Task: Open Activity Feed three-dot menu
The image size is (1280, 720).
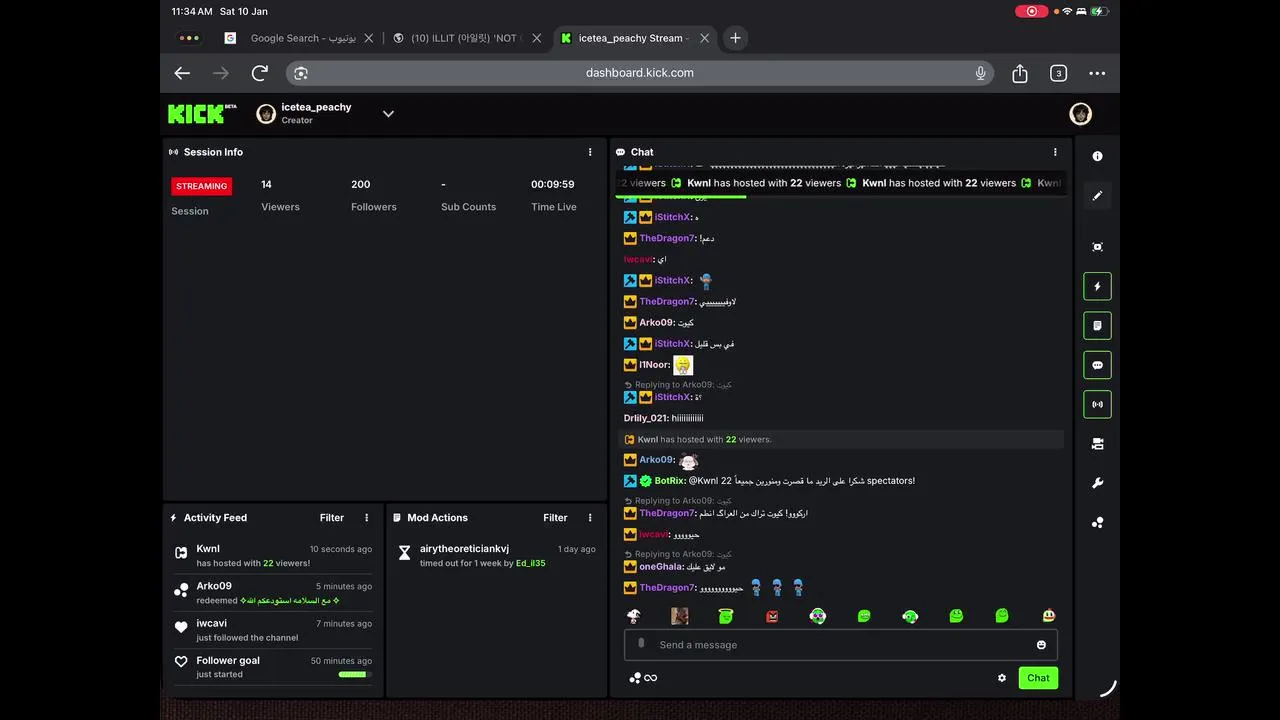Action: [366, 518]
